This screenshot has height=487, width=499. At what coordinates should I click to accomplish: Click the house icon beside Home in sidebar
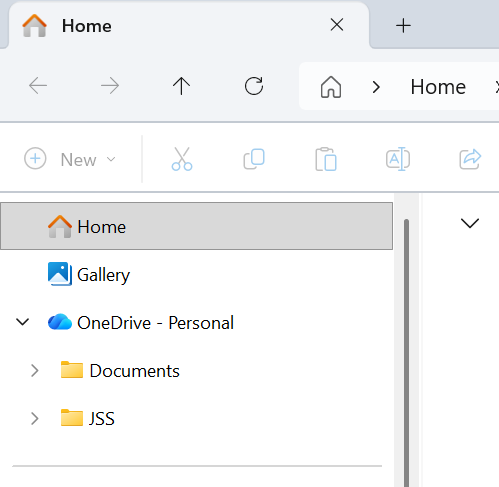click(x=60, y=226)
